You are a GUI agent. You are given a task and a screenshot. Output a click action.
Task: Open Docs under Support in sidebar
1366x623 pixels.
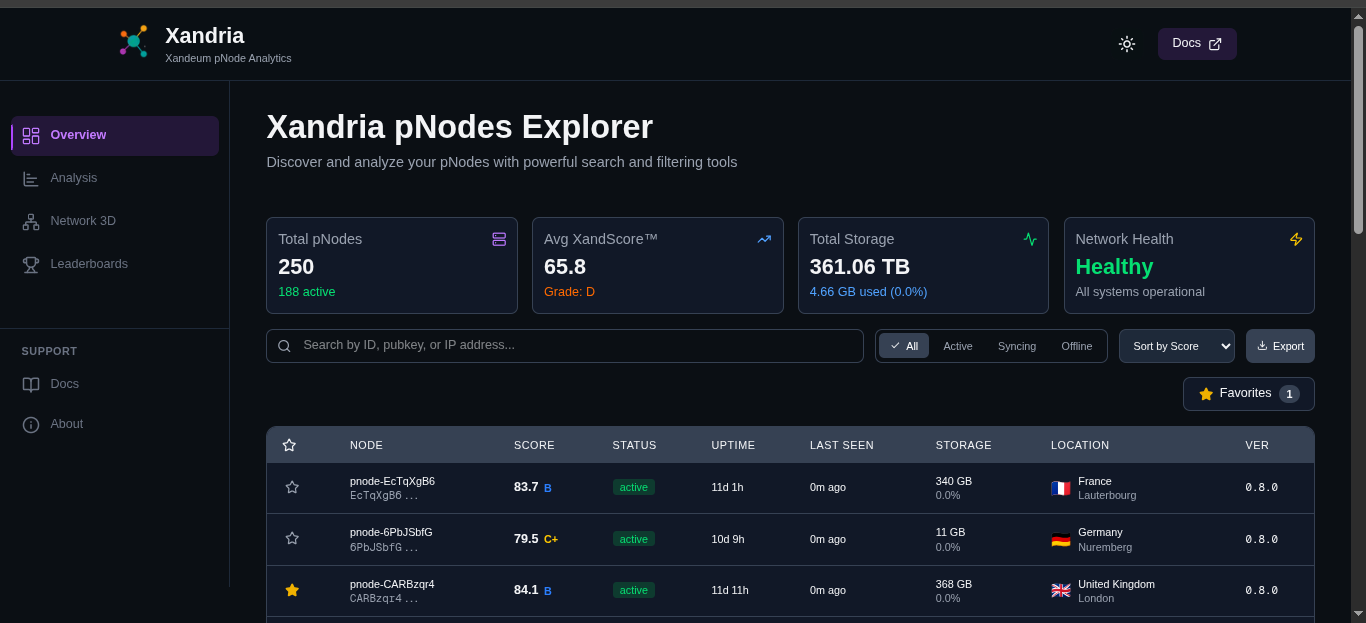[115, 384]
